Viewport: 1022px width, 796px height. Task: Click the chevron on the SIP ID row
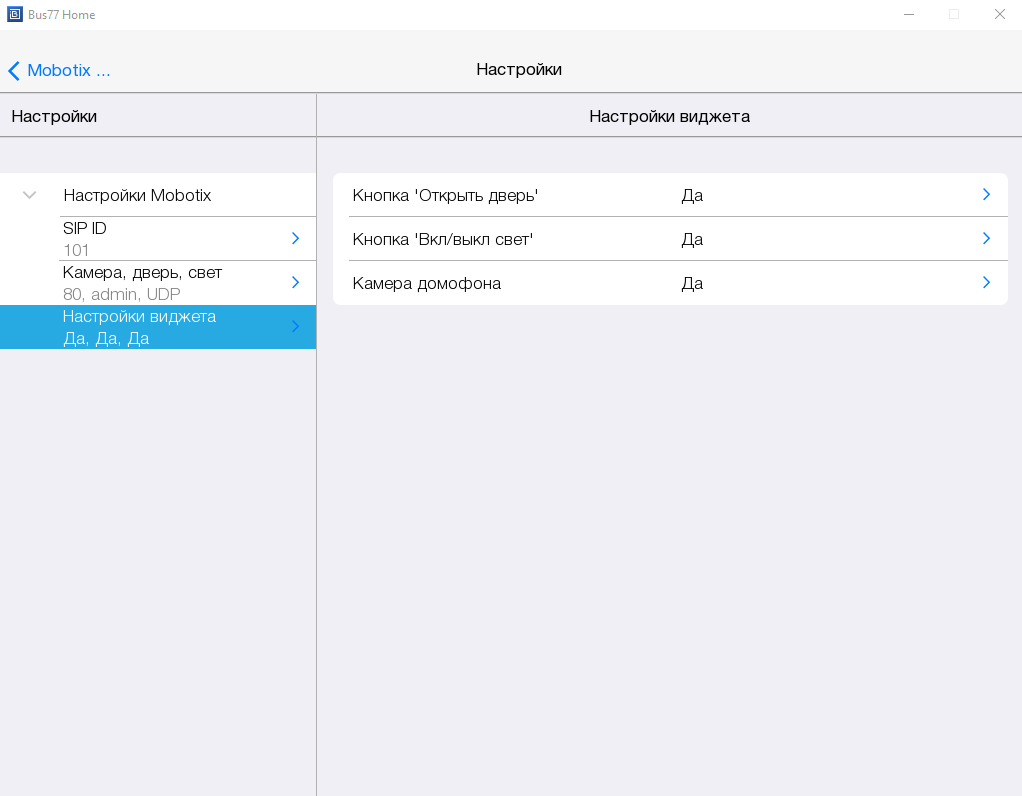295,238
